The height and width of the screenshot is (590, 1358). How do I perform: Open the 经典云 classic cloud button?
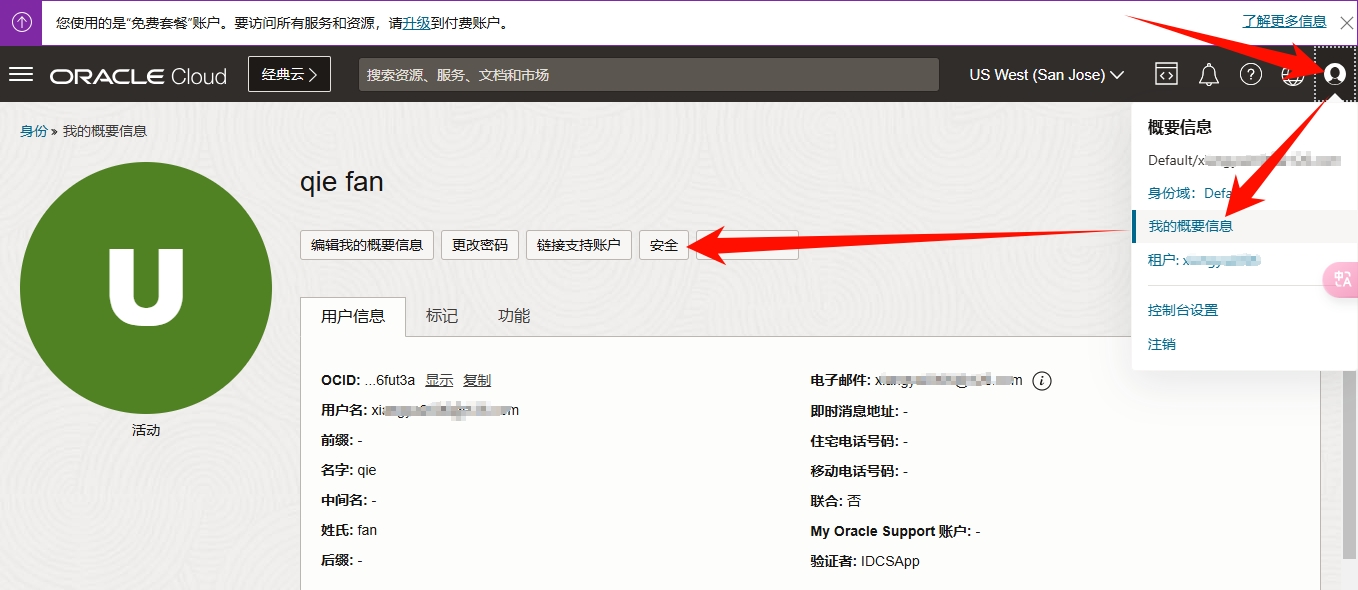pyautogui.click(x=289, y=74)
